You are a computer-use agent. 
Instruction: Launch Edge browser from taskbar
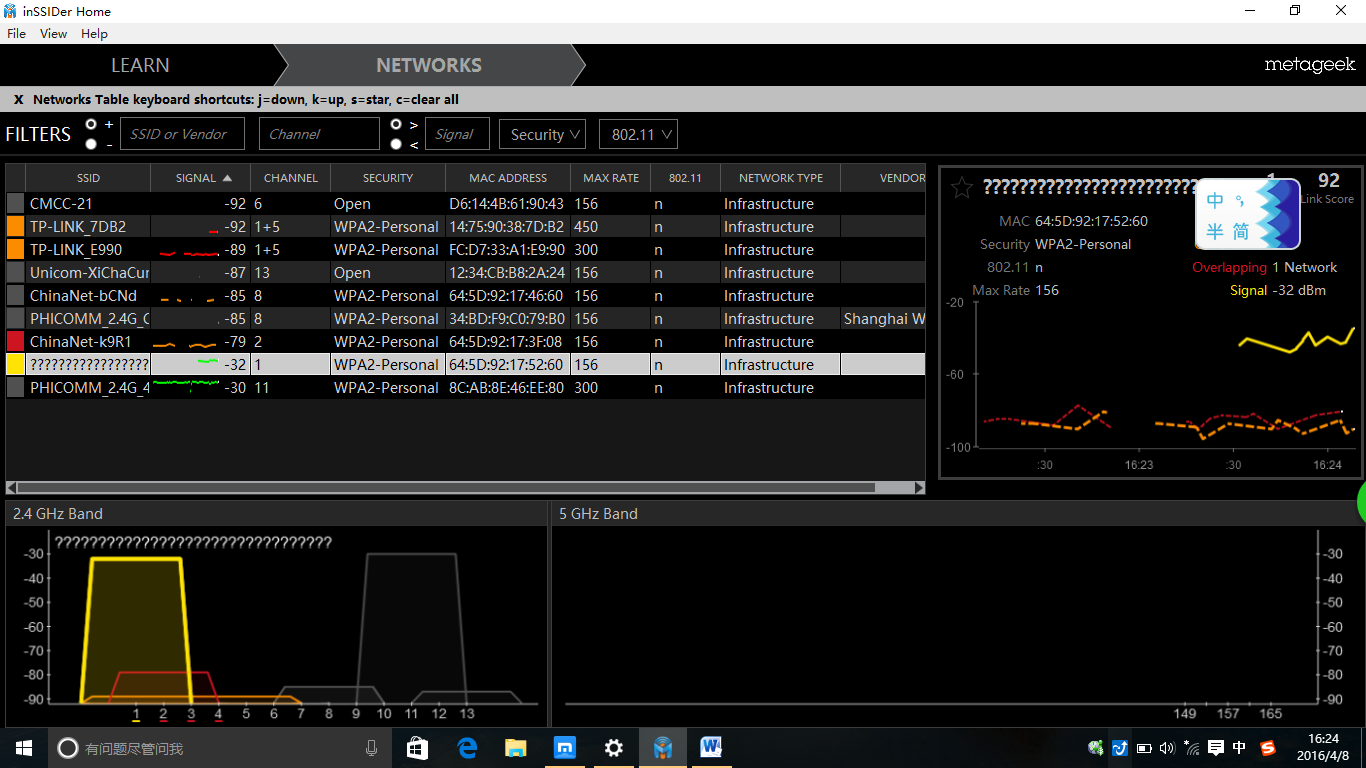click(x=467, y=748)
